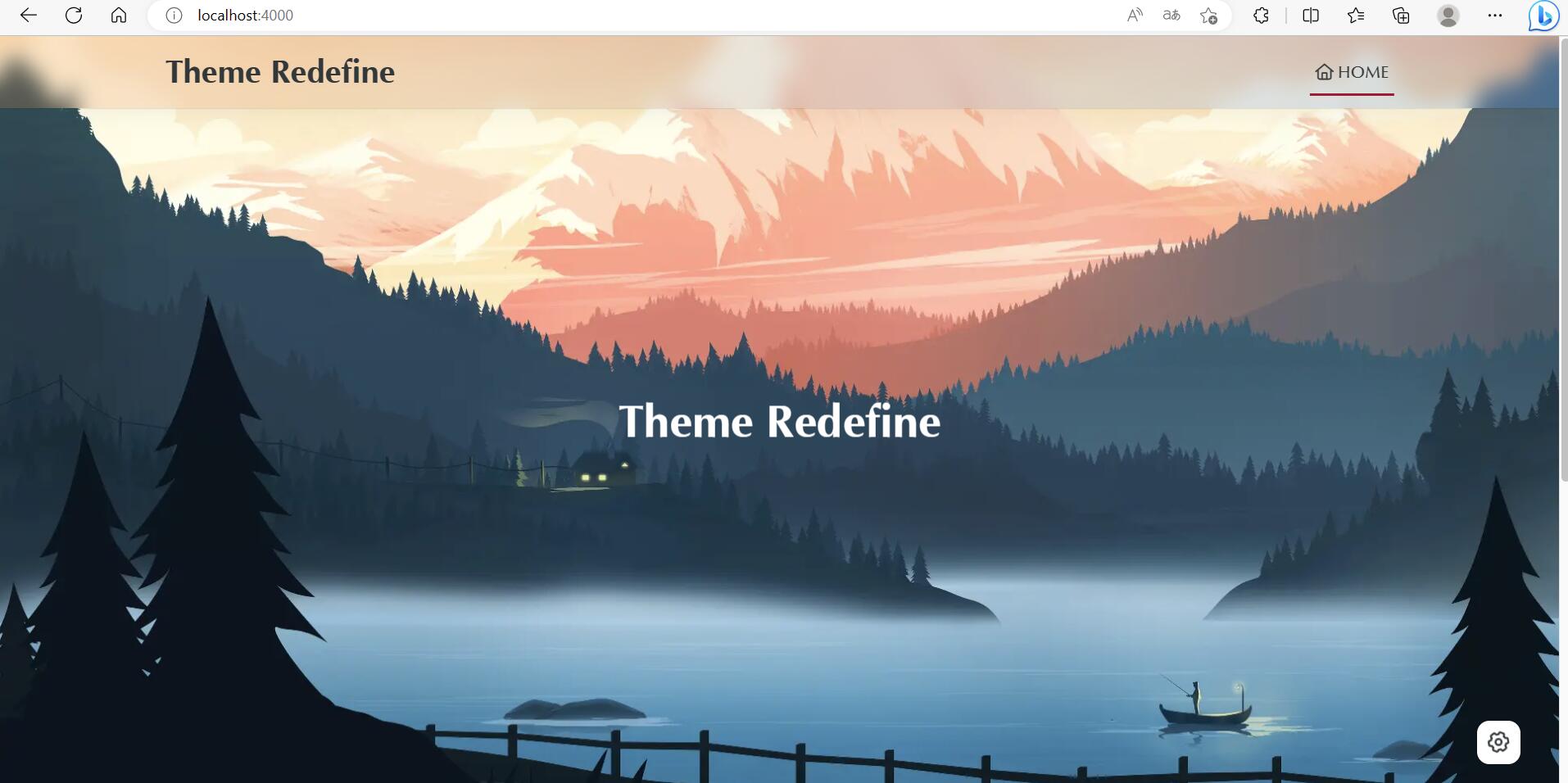The height and width of the screenshot is (783, 1568).
Task: Start Read Aloud for this page
Action: point(1135,16)
